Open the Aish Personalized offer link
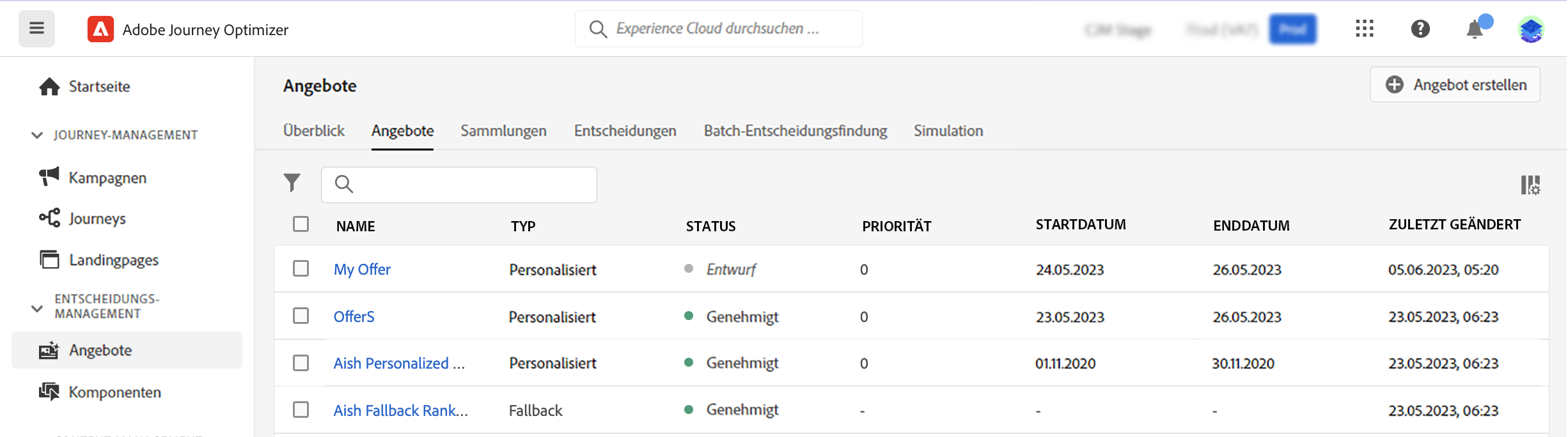The height and width of the screenshot is (437, 1568). pyautogui.click(x=398, y=363)
